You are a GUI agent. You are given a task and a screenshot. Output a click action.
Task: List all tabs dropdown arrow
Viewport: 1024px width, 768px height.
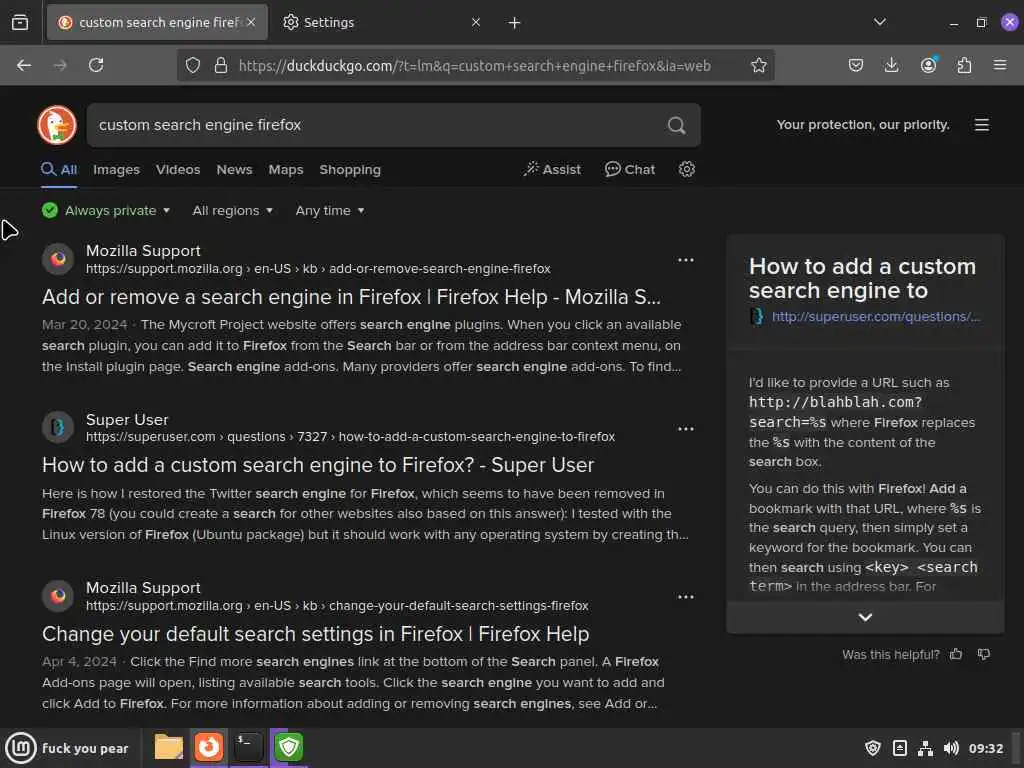[880, 22]
